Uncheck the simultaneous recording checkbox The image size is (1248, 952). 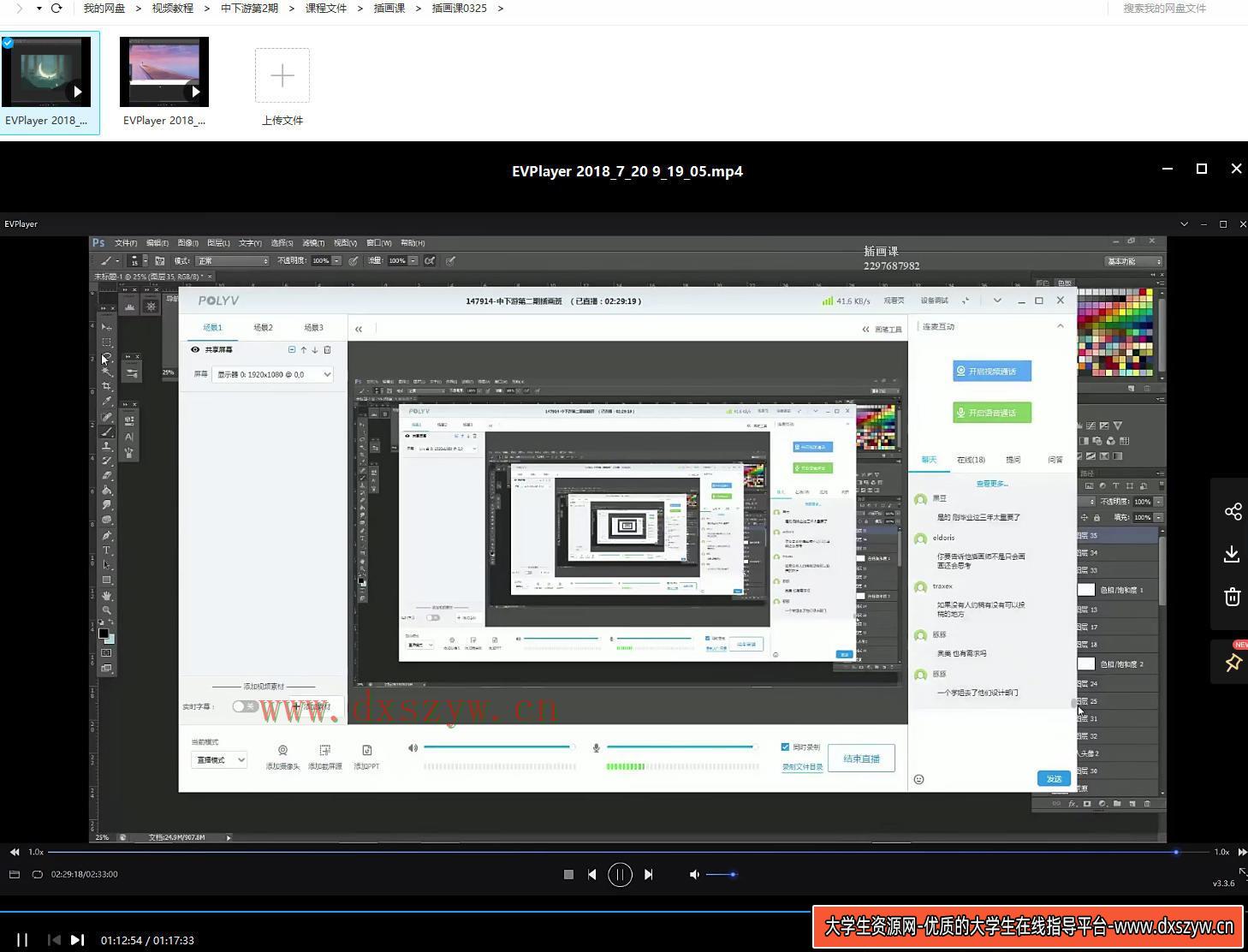pos(785,747)
